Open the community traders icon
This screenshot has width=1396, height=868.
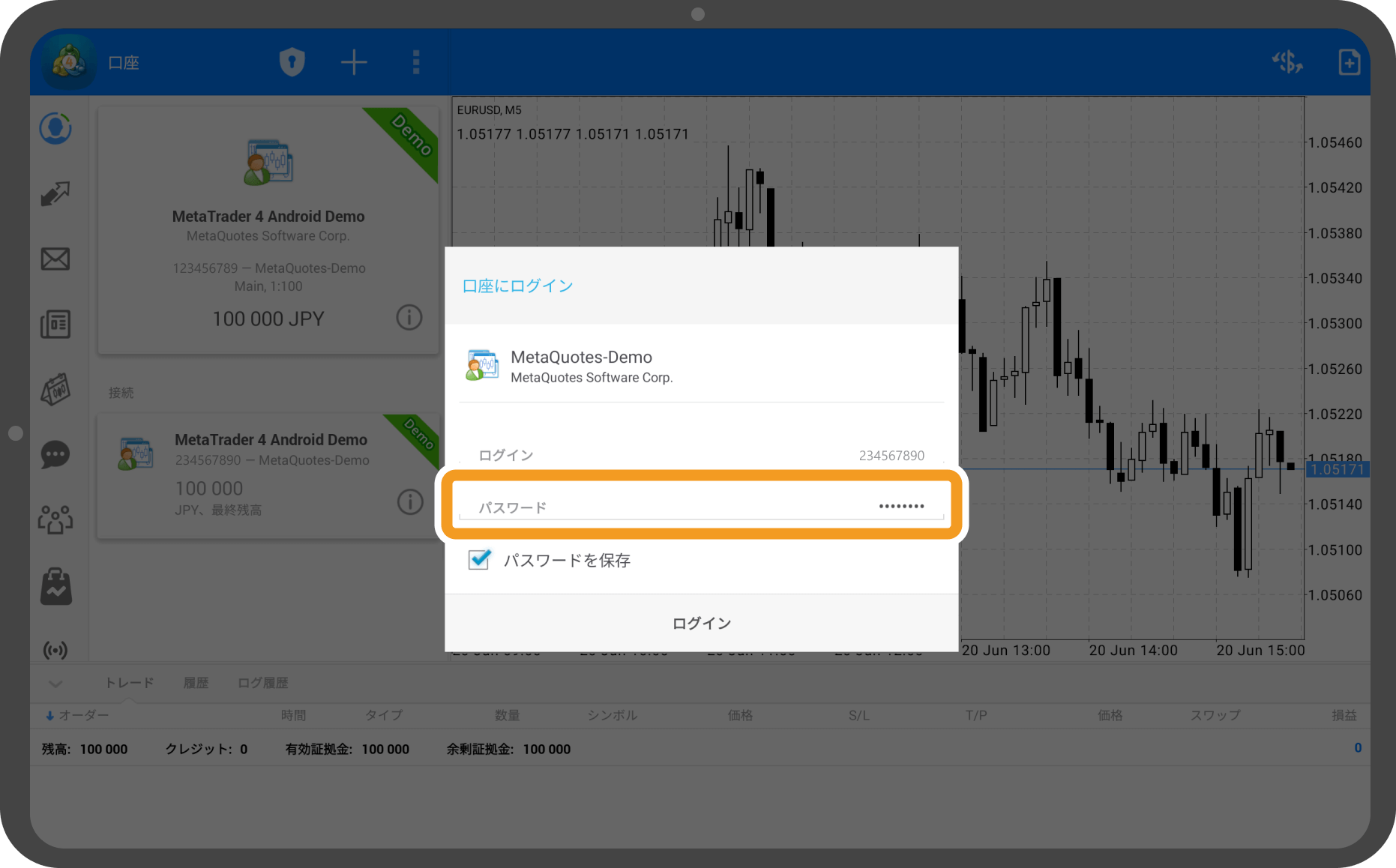(x=55, y=519)
